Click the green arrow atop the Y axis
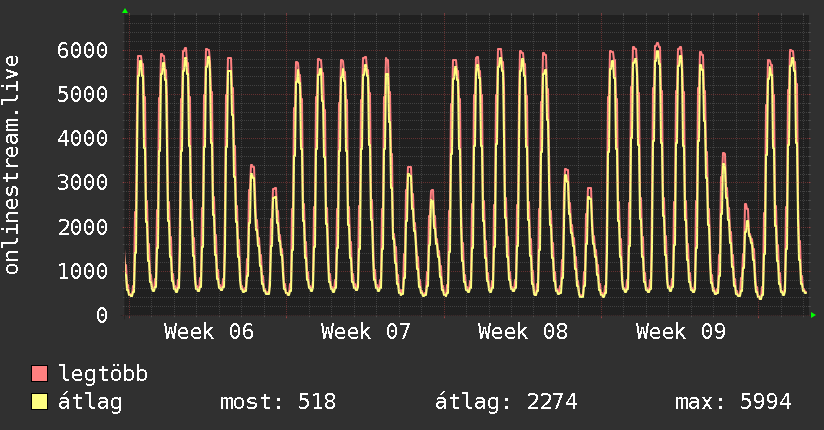This screenshot has height=430, width=824. [x=125, y=11]
